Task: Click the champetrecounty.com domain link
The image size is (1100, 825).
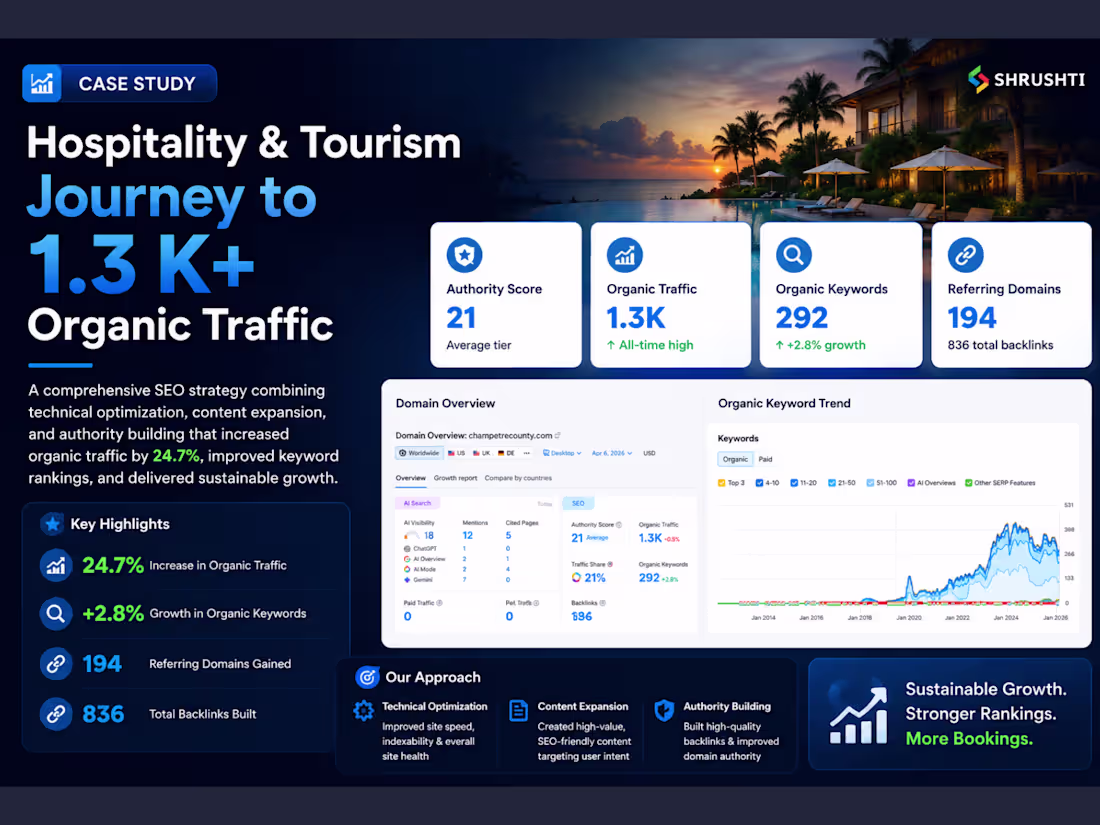Action: coord(510,436)
